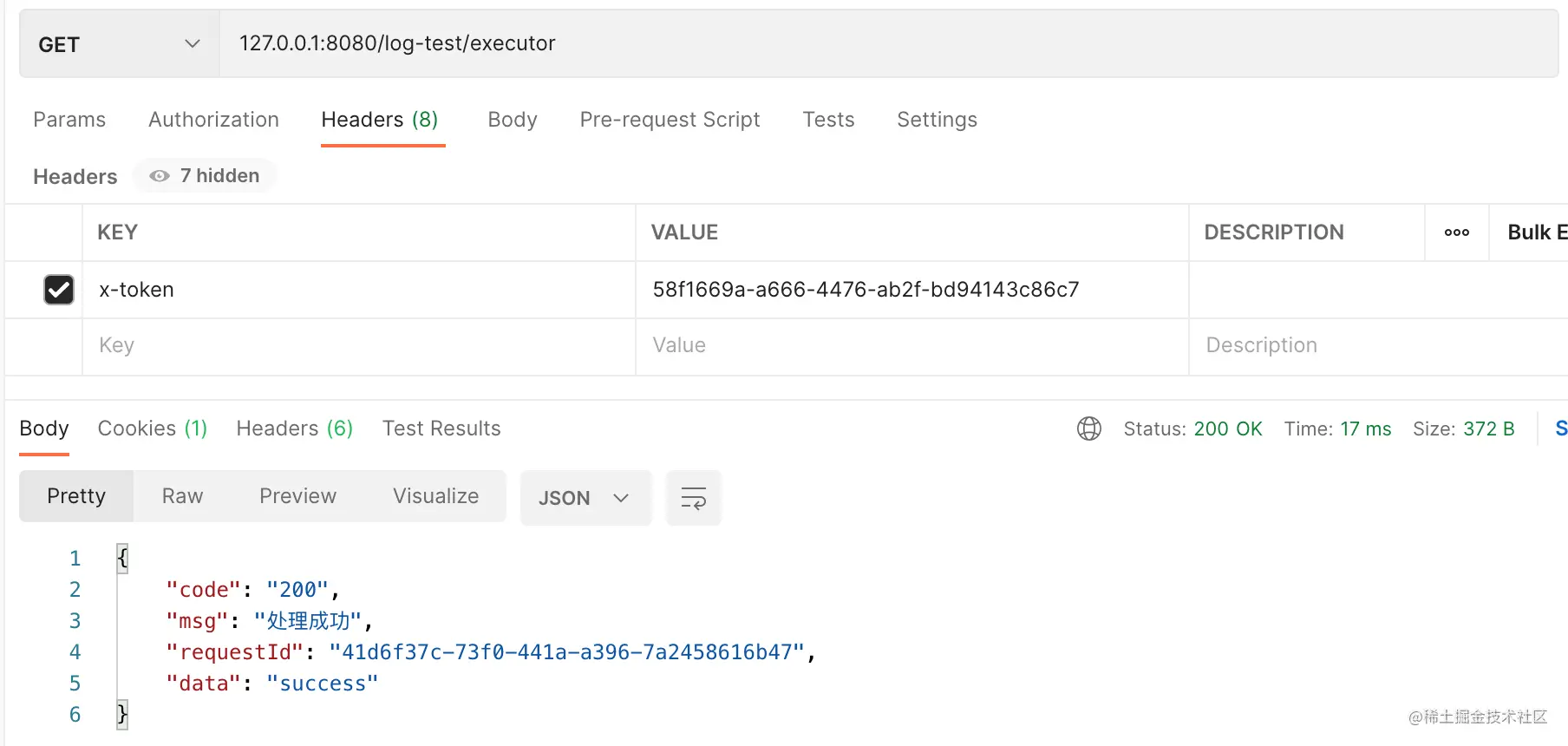Click the empty Value input field
Viewport: 1568px width, 746px height.
point(912,346)
